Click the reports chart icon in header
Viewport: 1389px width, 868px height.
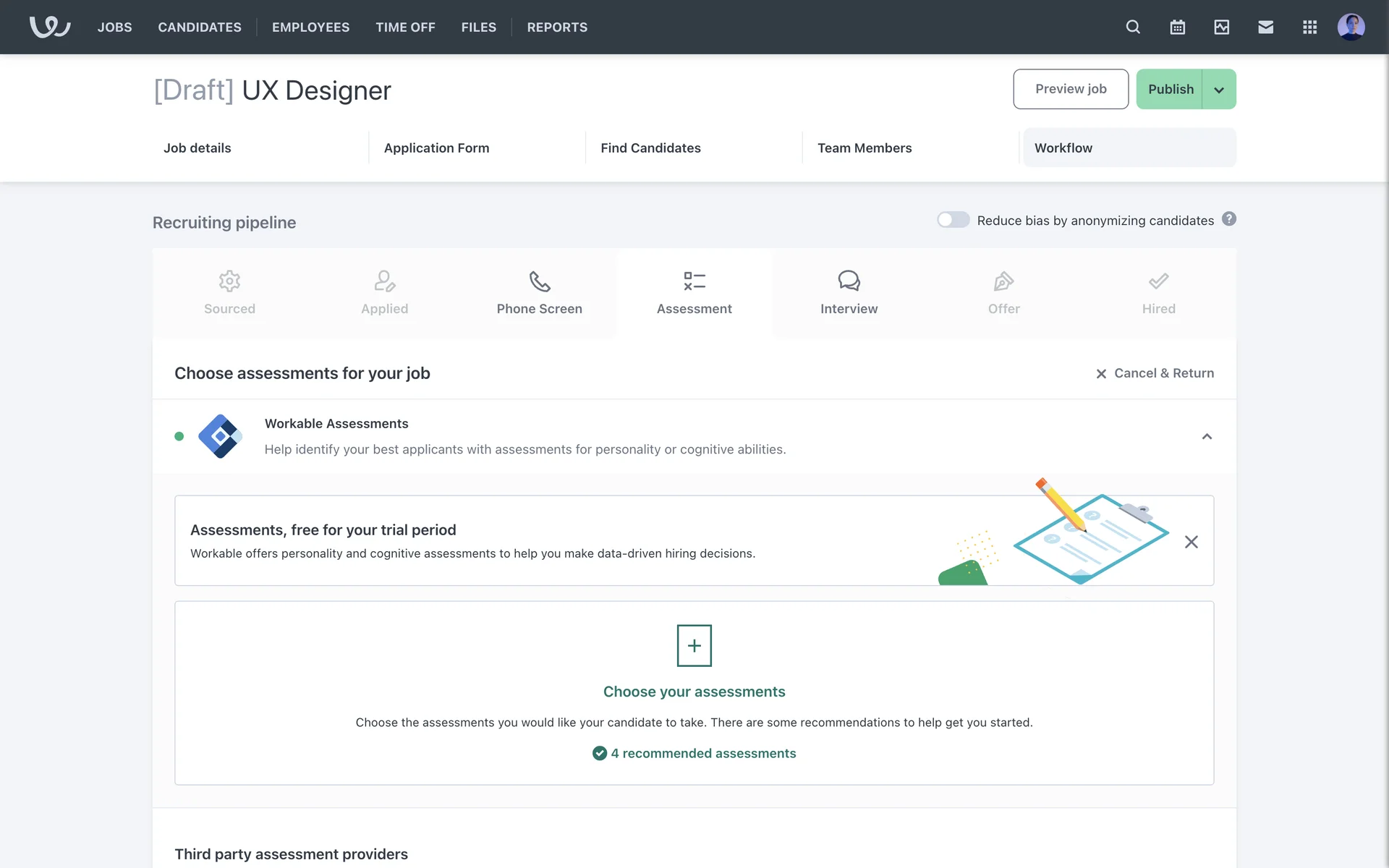pyautogui.click(x=1221, y=27)
